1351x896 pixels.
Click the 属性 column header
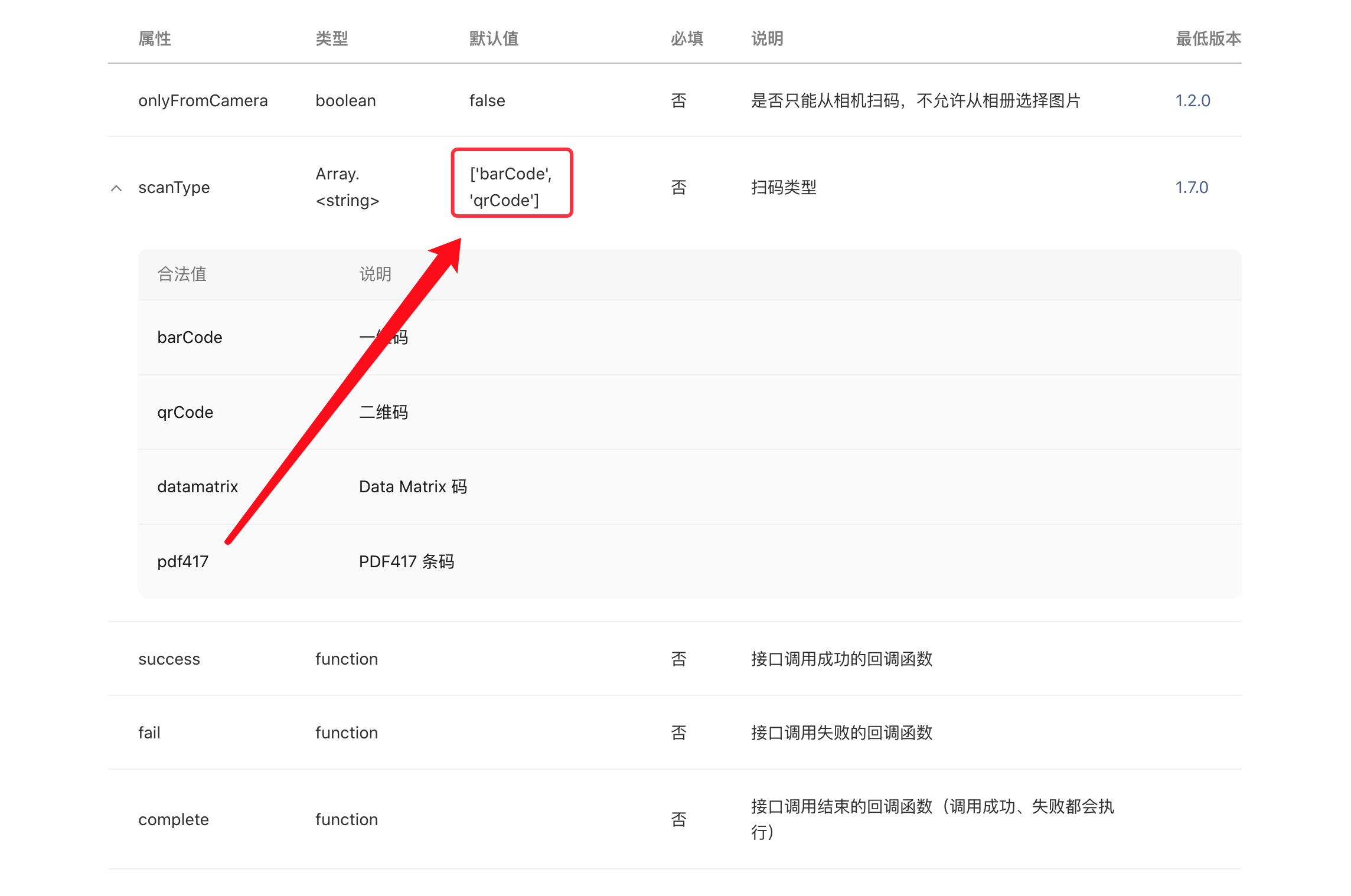pos(155,39)
